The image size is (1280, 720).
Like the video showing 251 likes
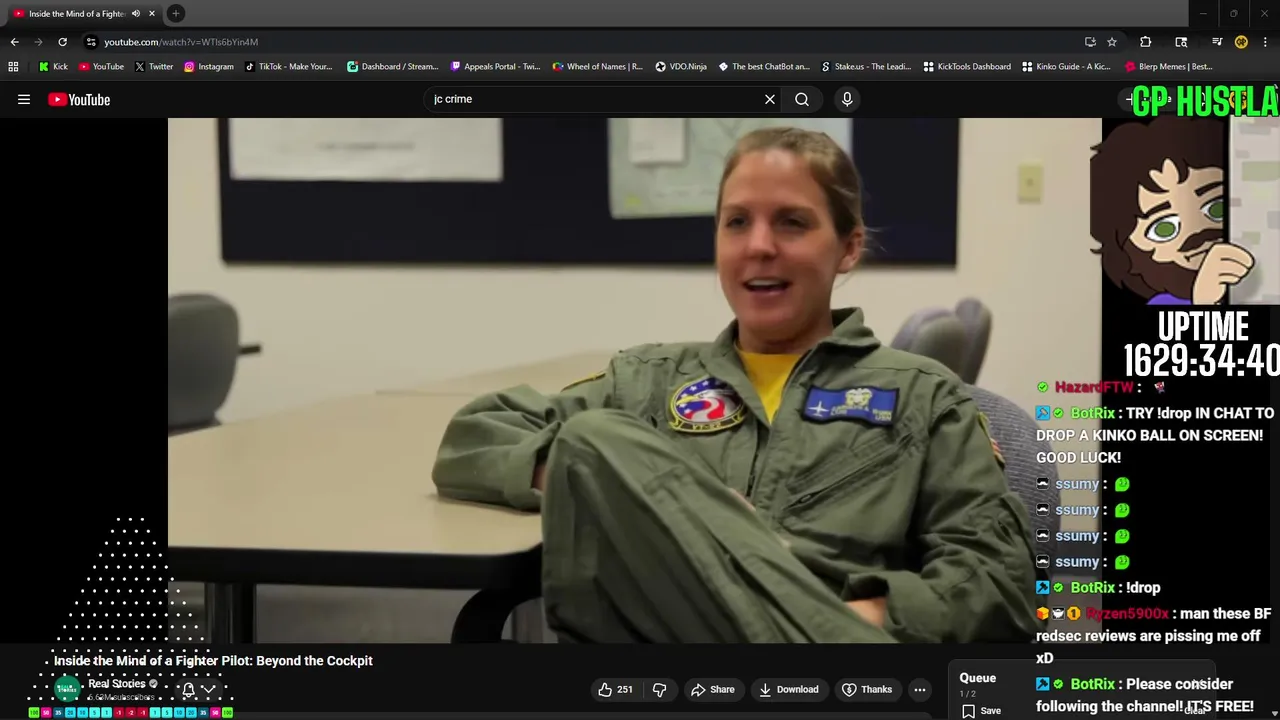coord(615,689)
